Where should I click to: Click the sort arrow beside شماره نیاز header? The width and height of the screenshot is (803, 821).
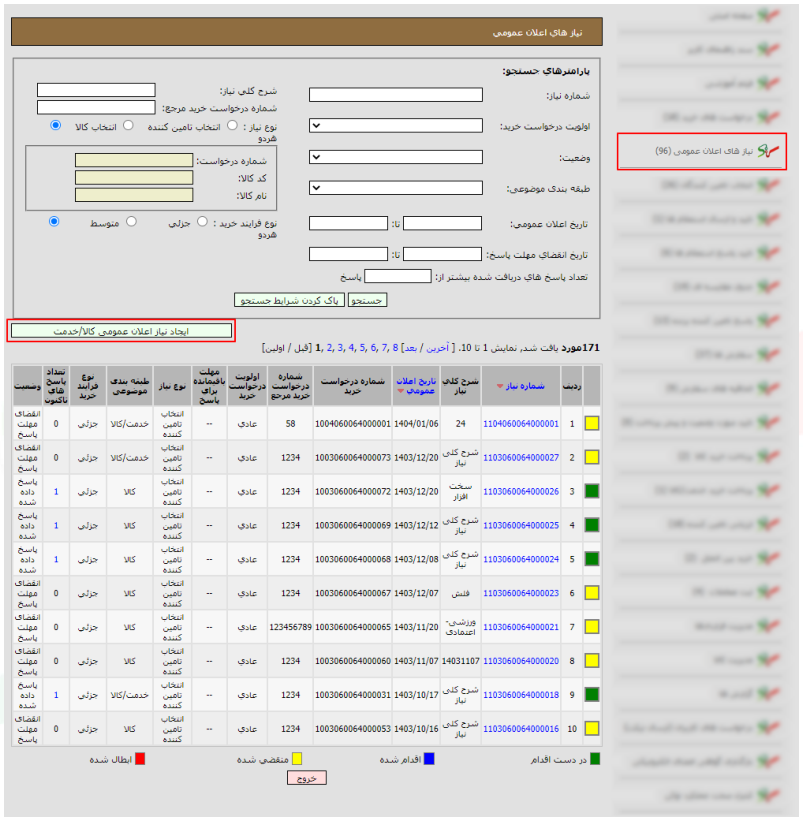500,386
